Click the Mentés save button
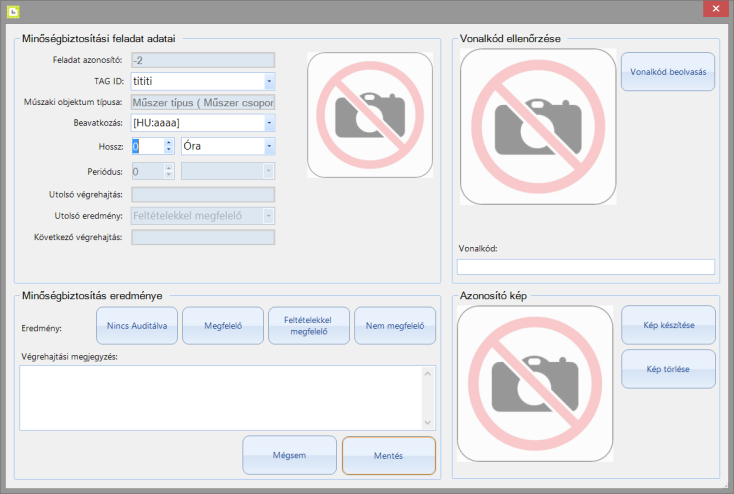The height and width of the screenshot is (494, 734). tap(389, 456)
